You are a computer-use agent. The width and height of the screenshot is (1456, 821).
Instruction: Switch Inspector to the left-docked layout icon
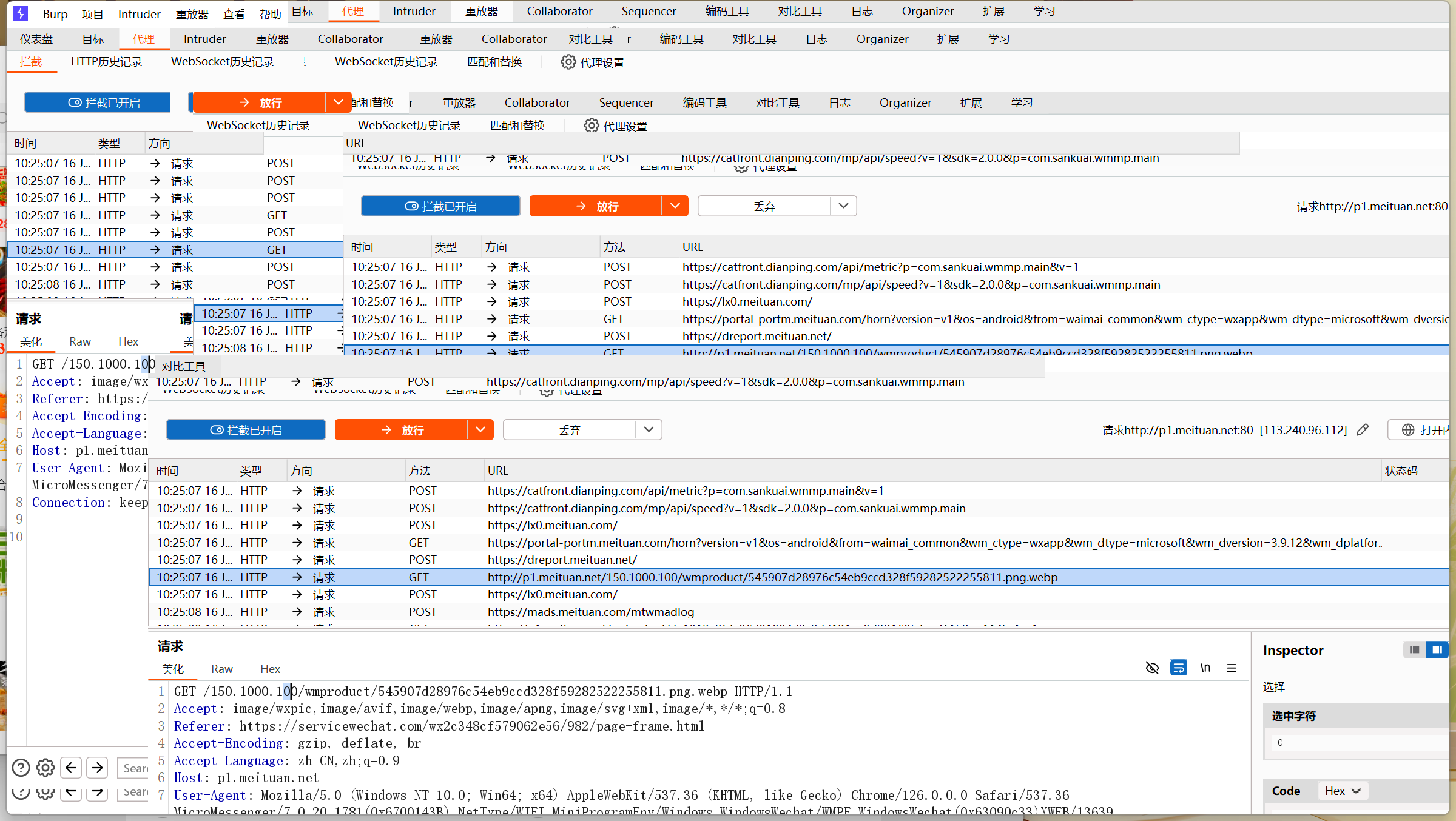pyautogui.click(x=1415, y=649)
